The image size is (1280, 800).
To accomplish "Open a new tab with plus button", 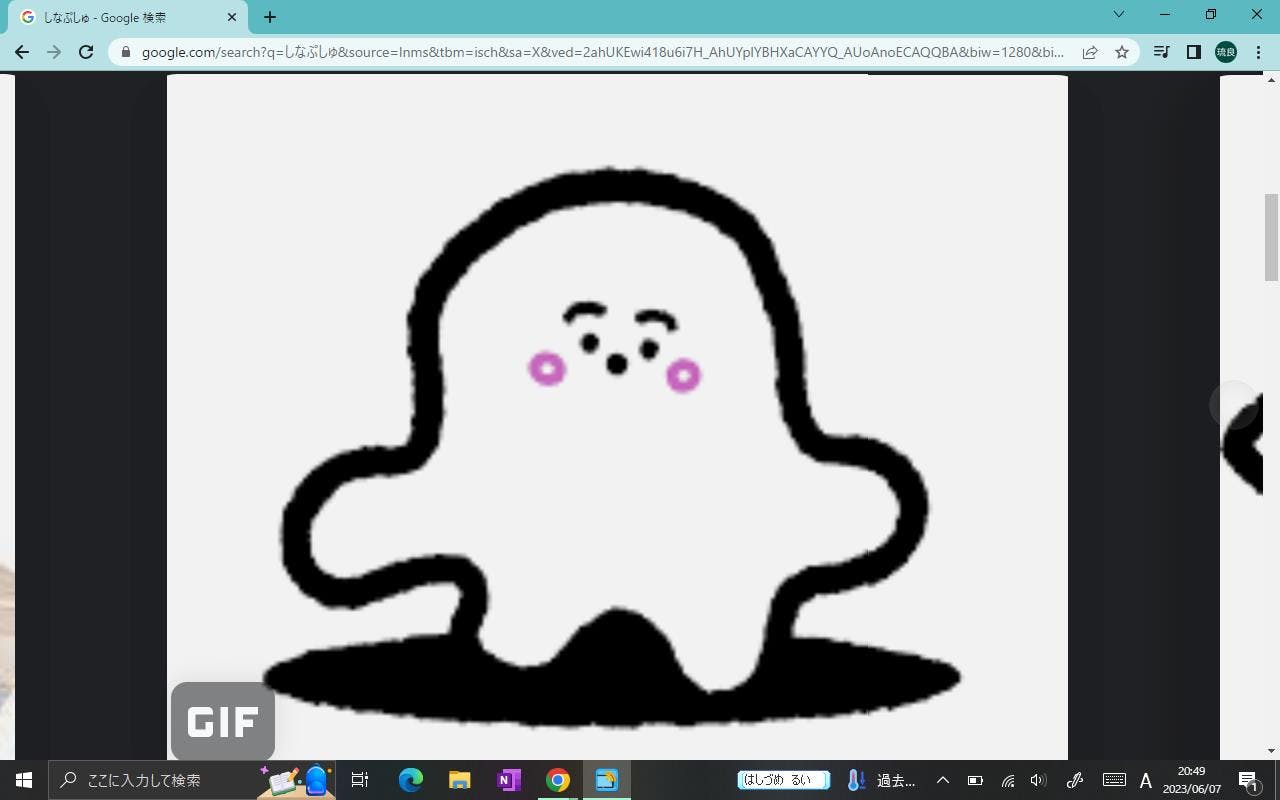I will tap(270, 17).
